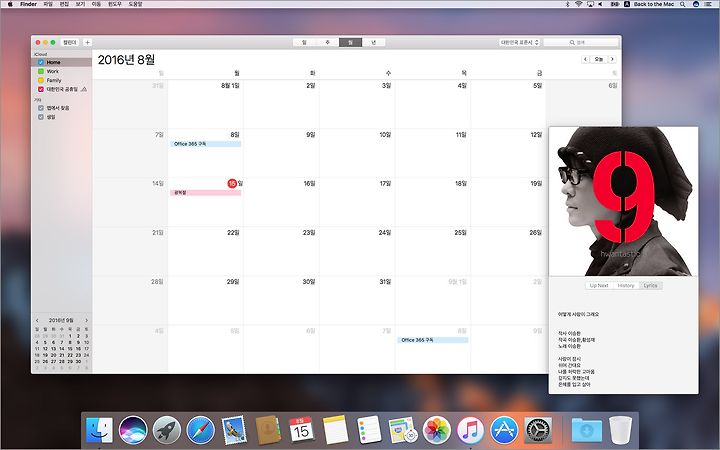Switch to Year view tab (년)
Image resolution: width=720 pixels, height=450 pixels.
coord(373,42)
